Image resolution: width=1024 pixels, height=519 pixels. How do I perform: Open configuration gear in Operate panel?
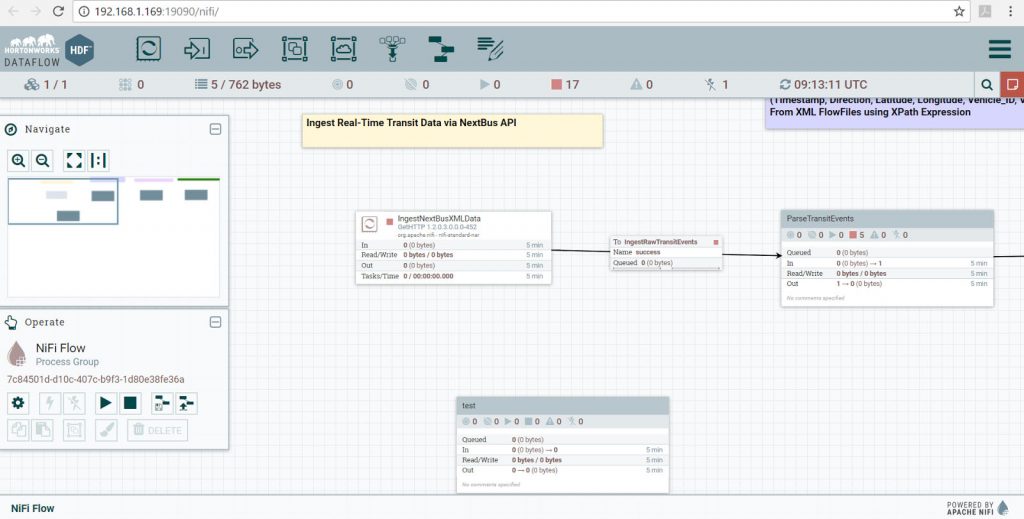pyautogui.click(x=18, y=403)
